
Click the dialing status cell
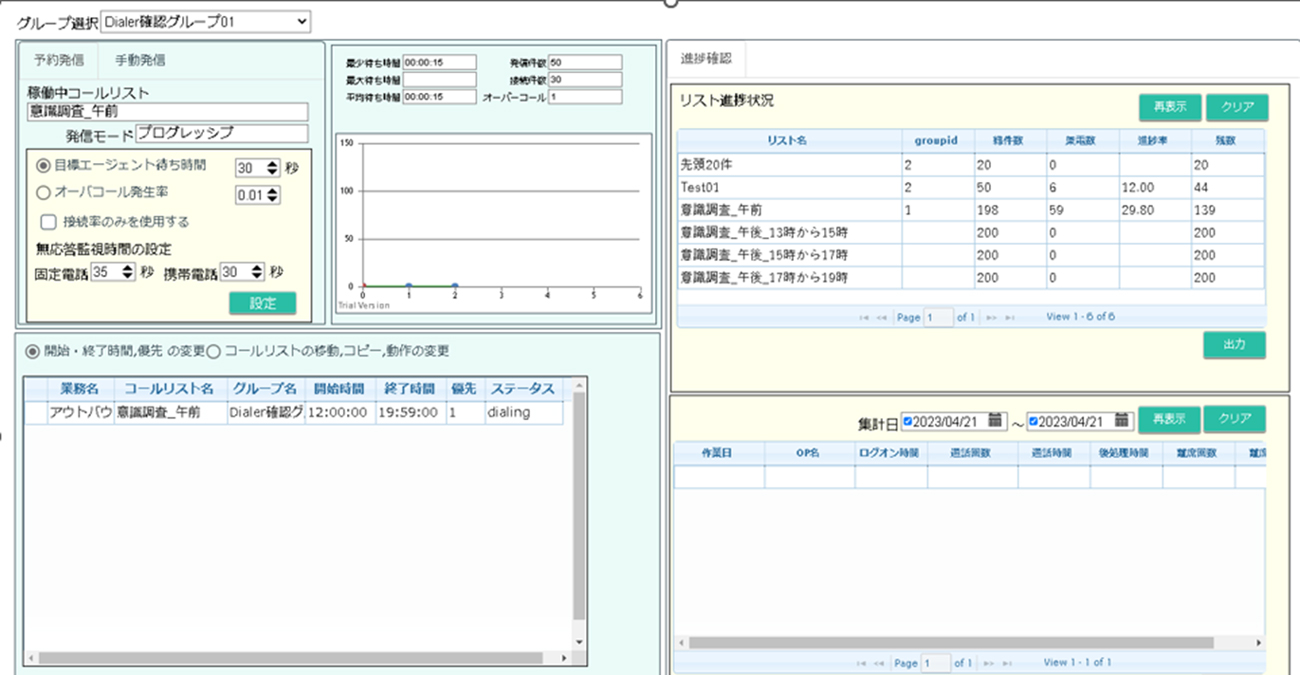tap(523, 412)
